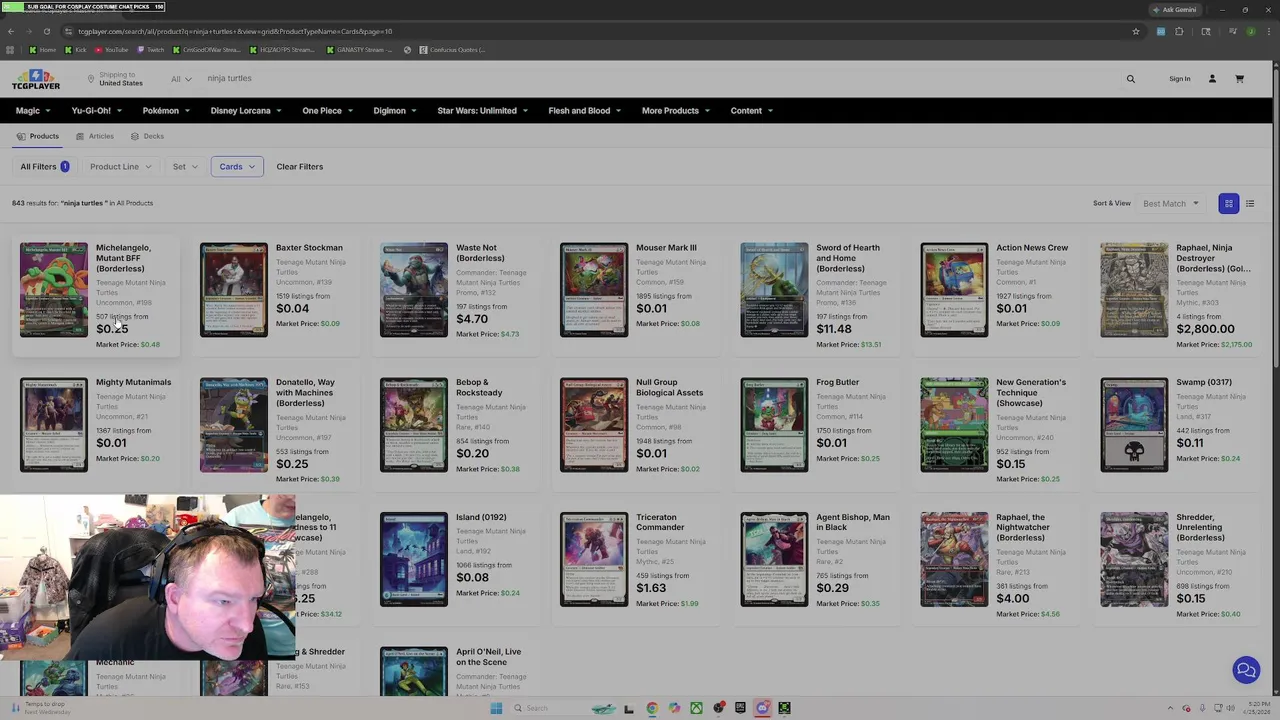
Task: Show hidden system tray icons
Action: 1172,708
